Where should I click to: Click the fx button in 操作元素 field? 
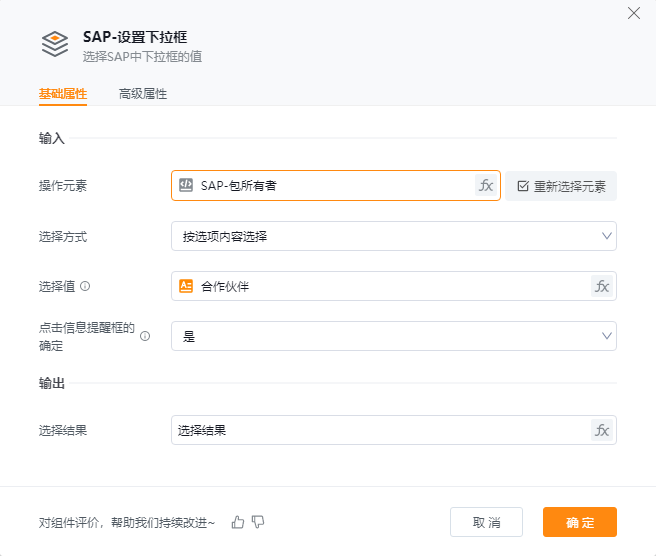pos(486,185)
